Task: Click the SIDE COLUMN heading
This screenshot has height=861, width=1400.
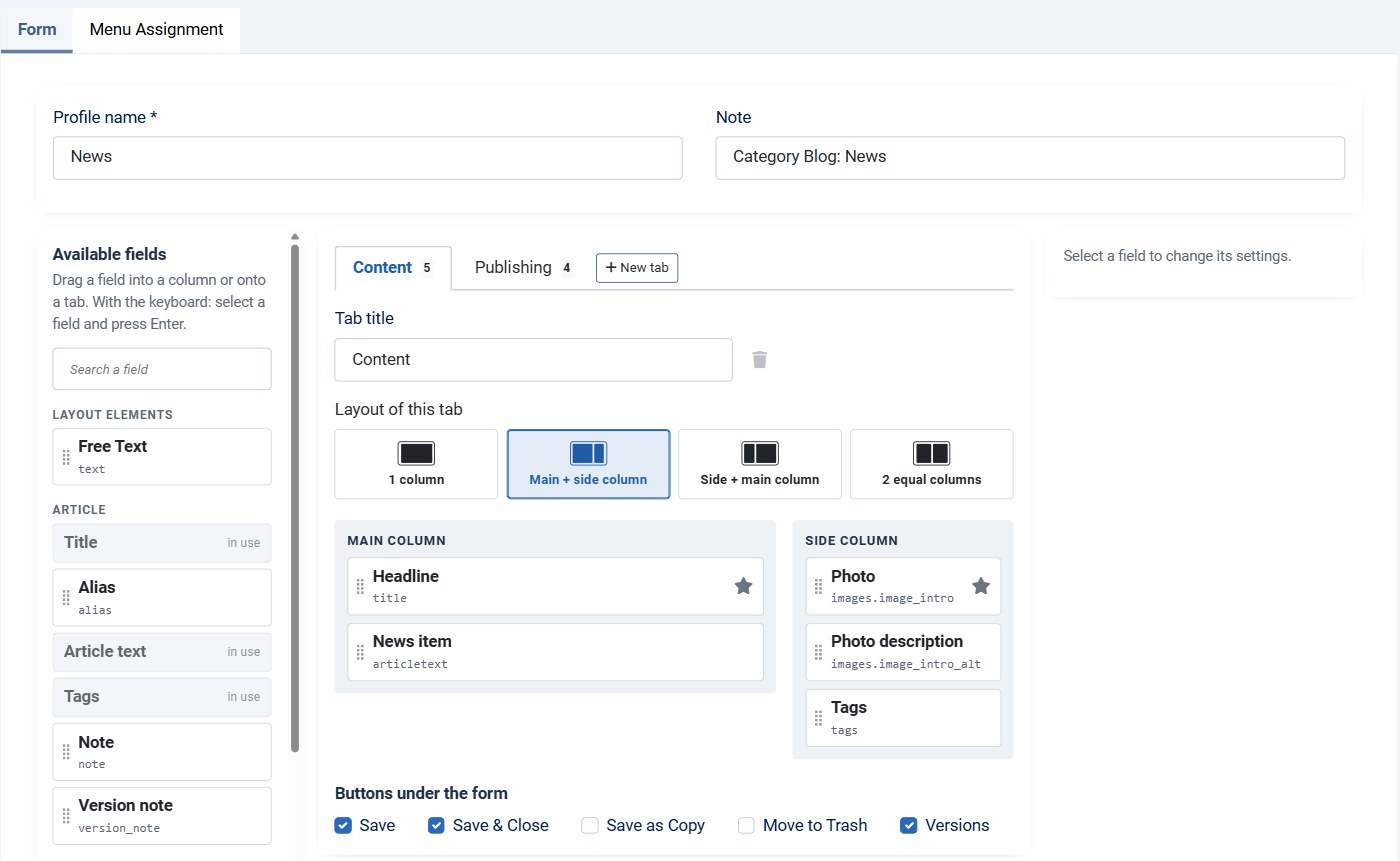Action: point(852,541)
